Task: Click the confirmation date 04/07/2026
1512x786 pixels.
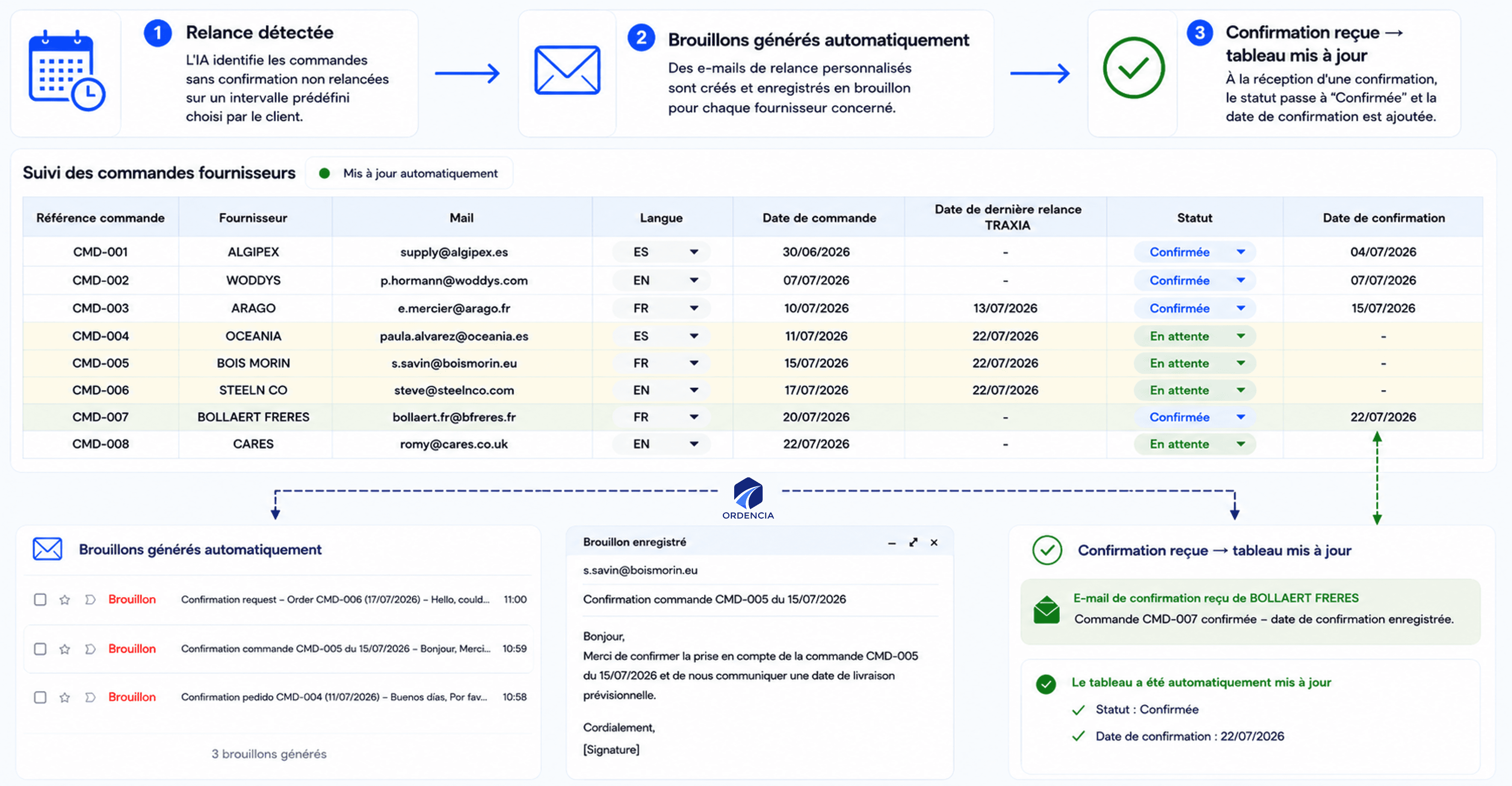Action: point(1383,252)
